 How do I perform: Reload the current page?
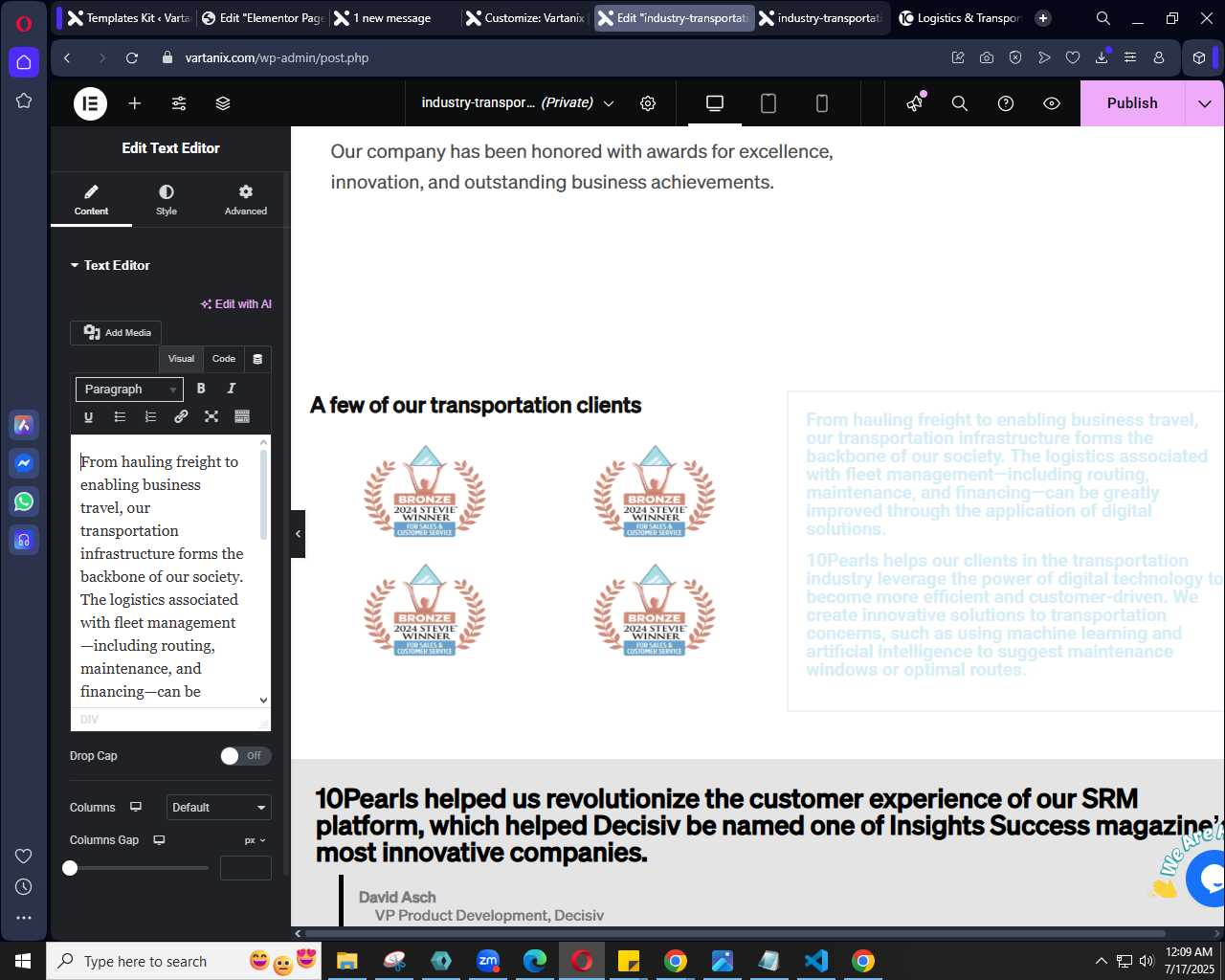pyautogui.click(x=132, y=58)
